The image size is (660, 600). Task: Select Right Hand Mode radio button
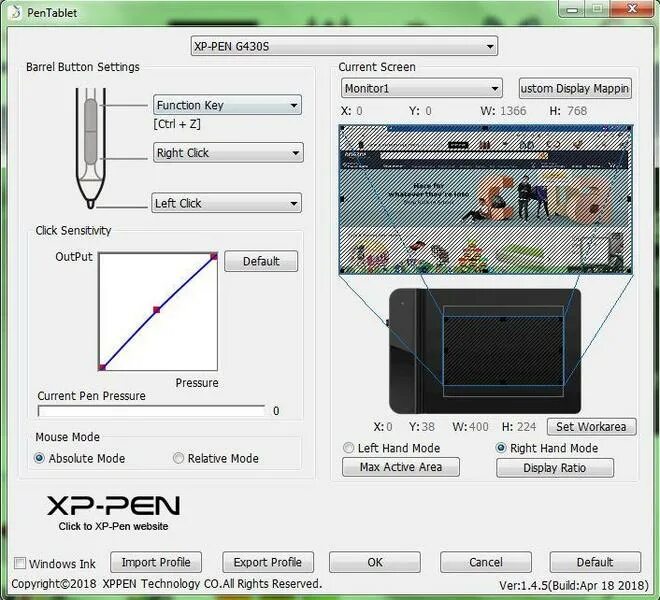click(501, 448)
